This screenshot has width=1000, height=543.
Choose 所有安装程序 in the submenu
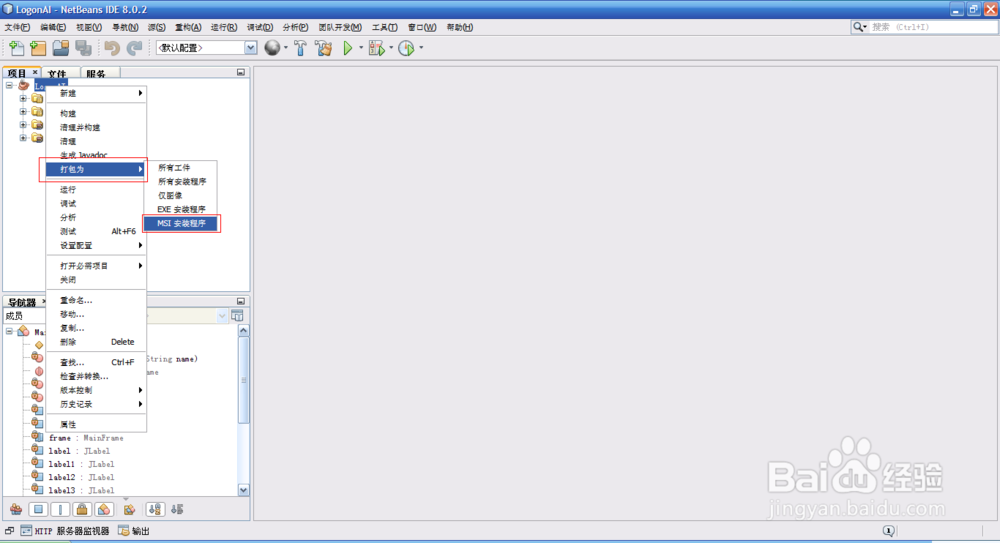click(x=181, y=181)
